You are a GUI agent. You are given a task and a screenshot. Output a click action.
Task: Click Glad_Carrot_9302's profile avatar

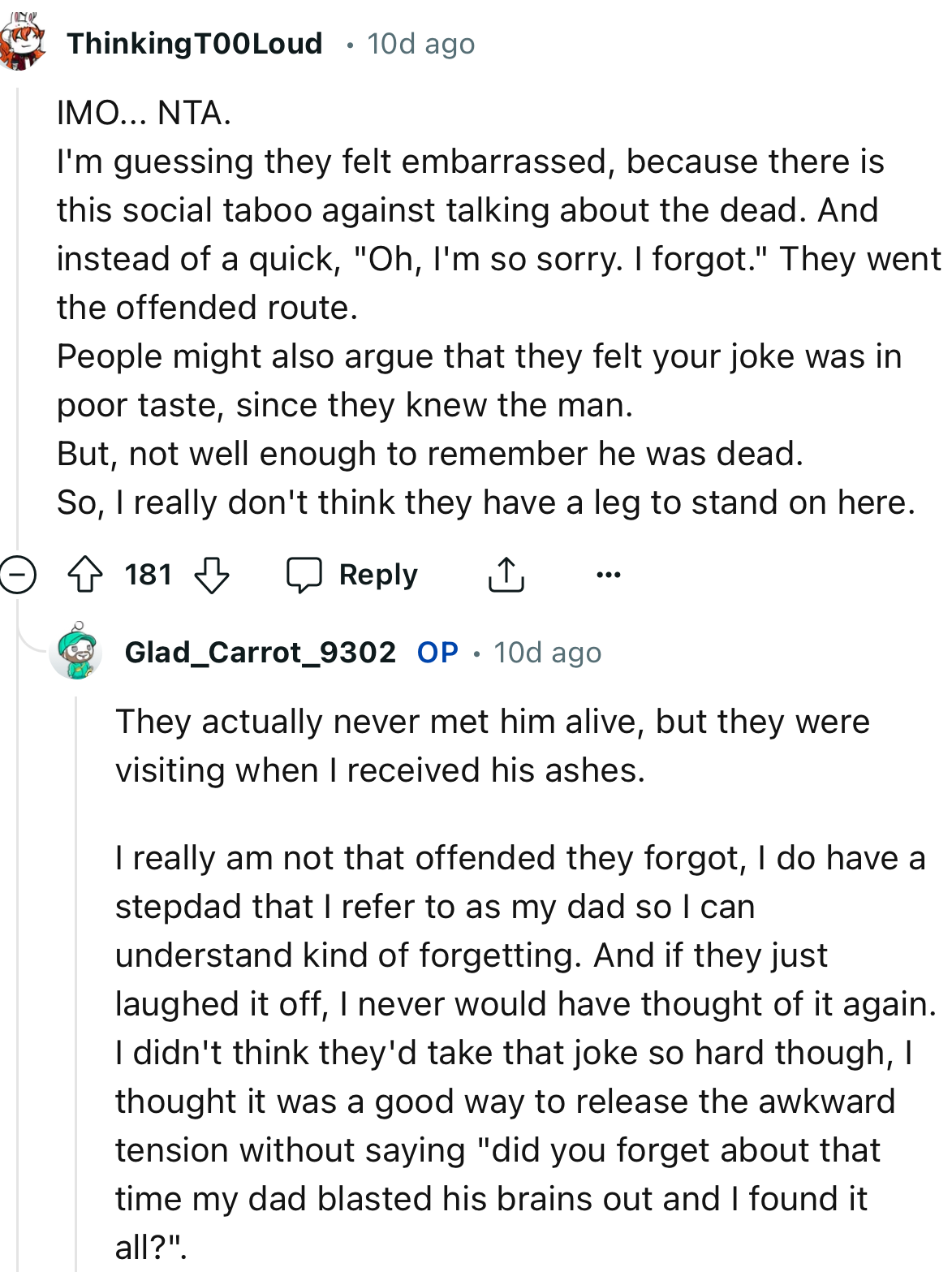[76, 654]
